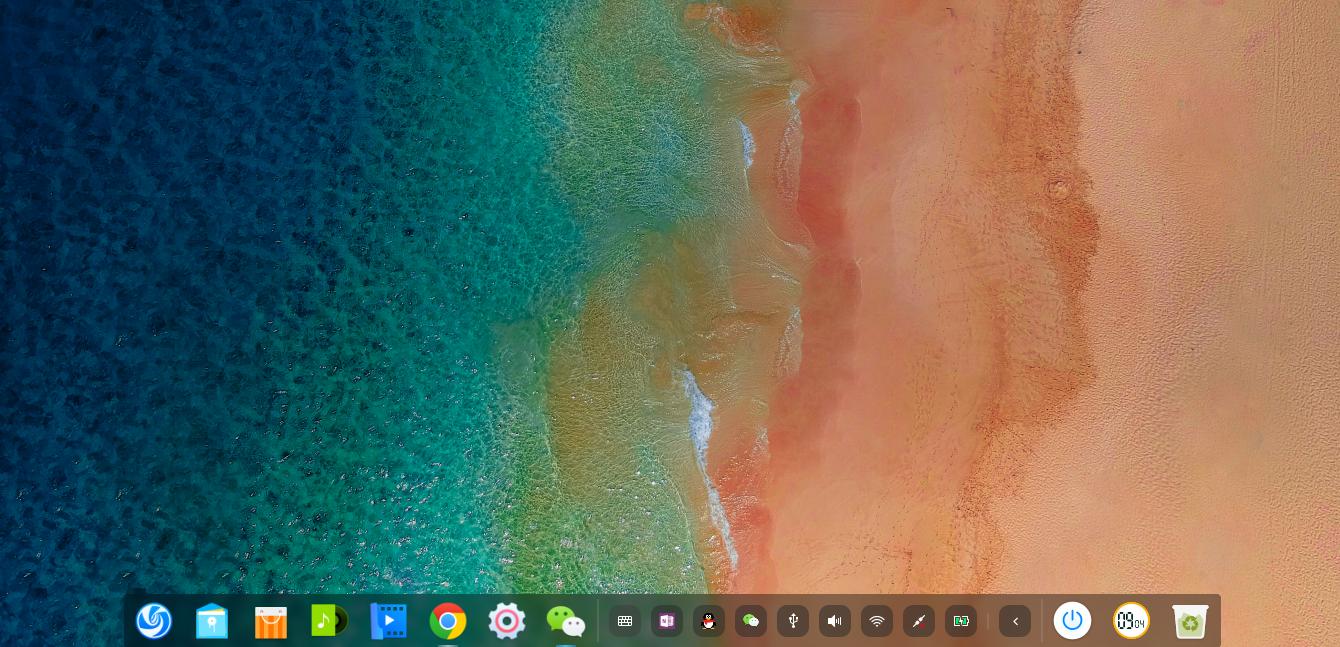Click the disconnected wired network icon
This screenshot has height=647, width=1340.
pyautogui.click(x=919, y=621)
